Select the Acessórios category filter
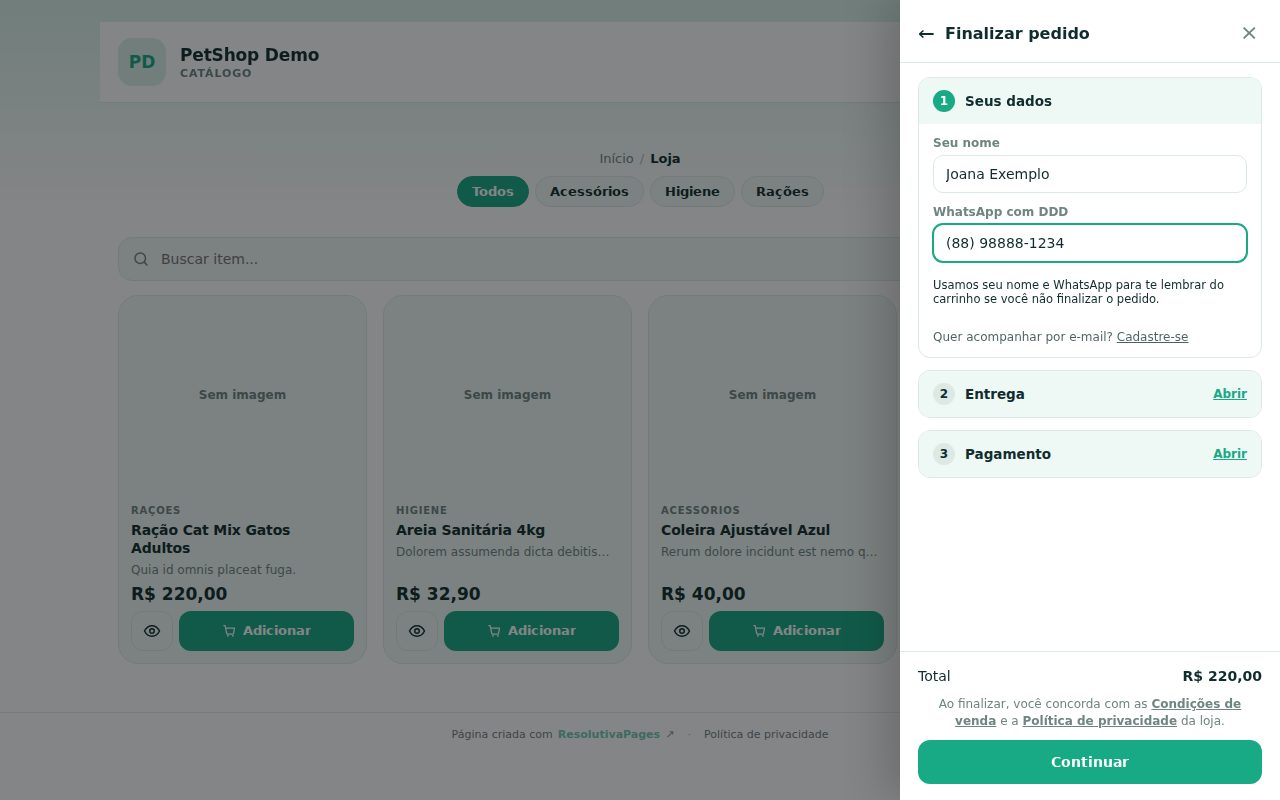This screenshot has height=800, width=1280. 589,192
